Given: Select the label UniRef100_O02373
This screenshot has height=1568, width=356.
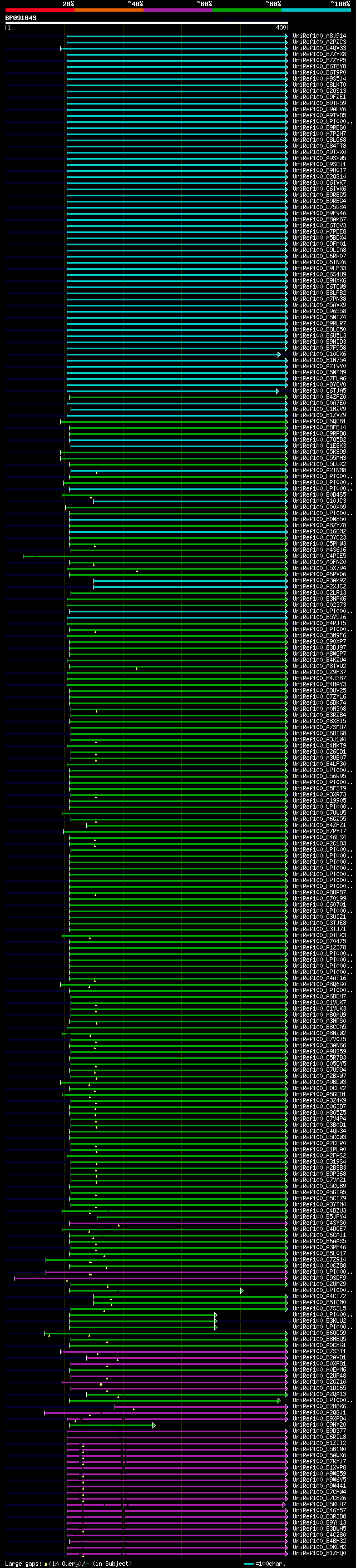Looking at the screenshot, I should 319,605.
